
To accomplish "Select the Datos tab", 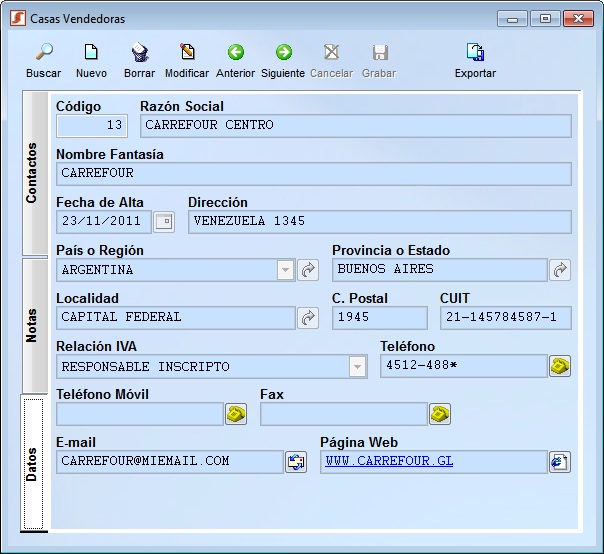I will pyautogui.click(x=34, y=464).
